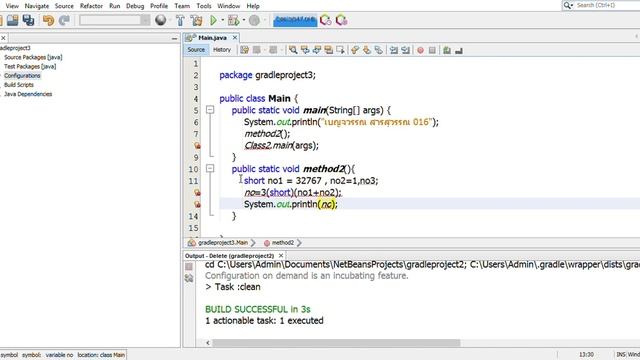Image resolution: width=640 pixels, height=360 pixels.
Task: Close the Main.java tab
Action: [235, 38]
